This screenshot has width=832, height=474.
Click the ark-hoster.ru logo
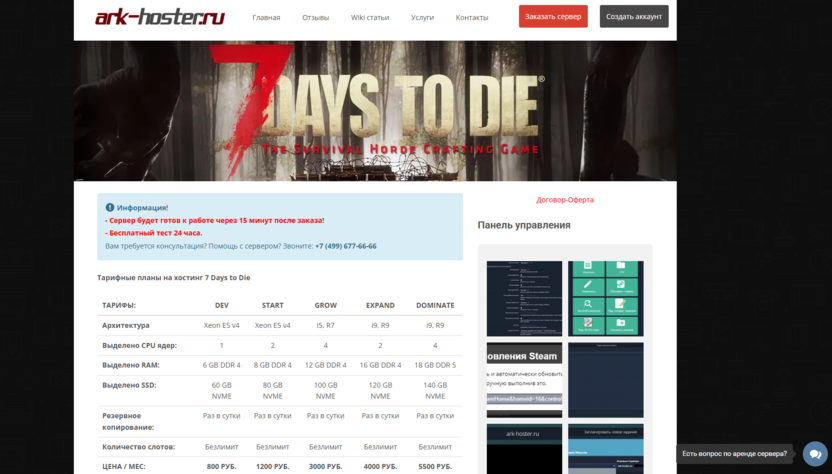coord(160,17)
